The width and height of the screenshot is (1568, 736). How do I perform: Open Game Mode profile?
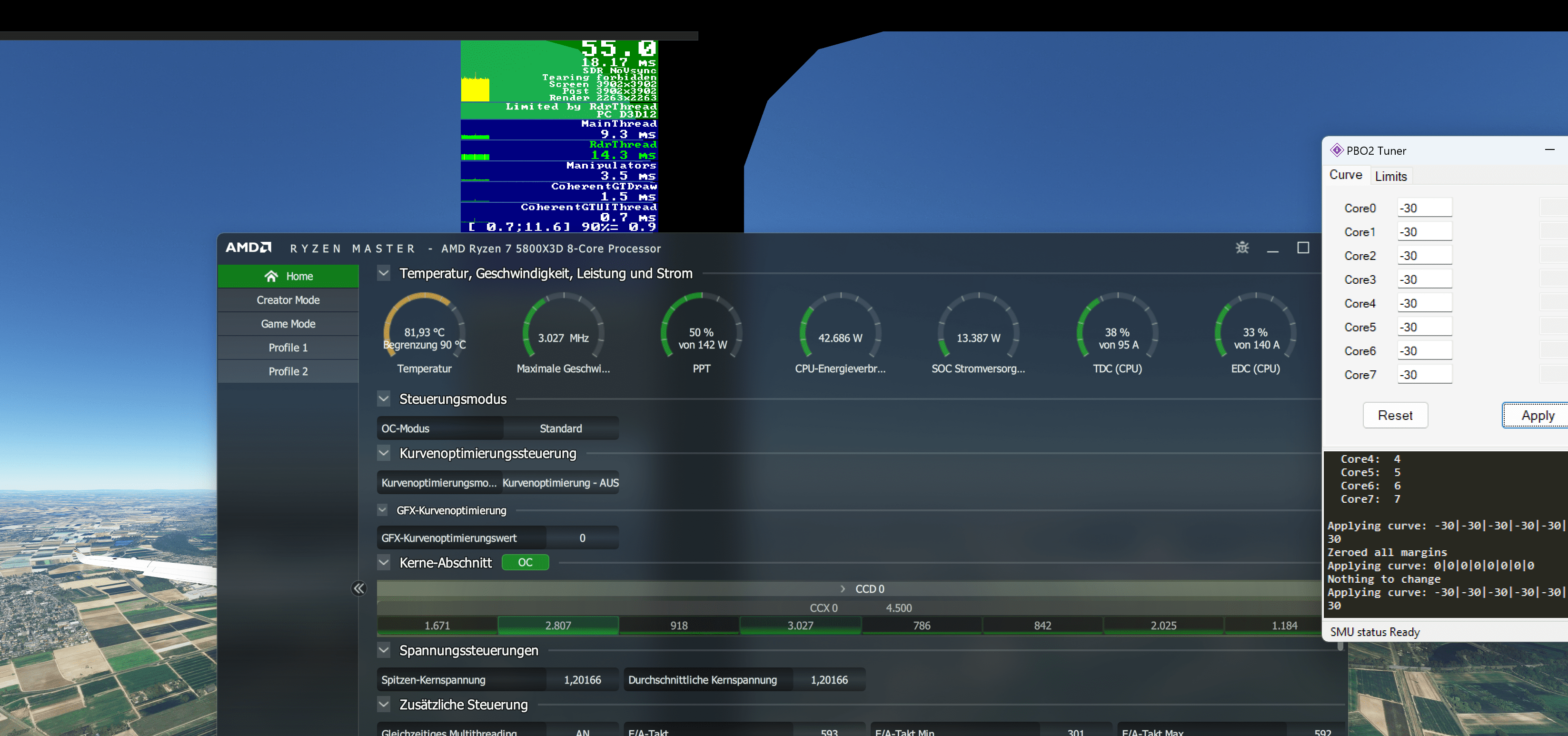pos(288,324)
